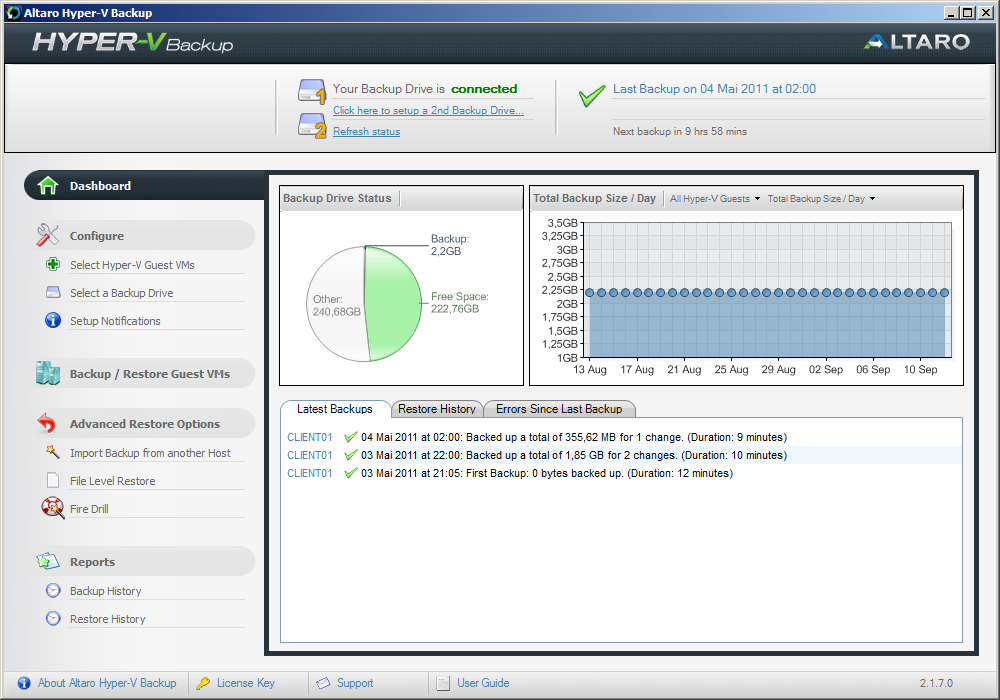Click 'Next backup in 9 hrs 58 mins' text
The height and width of the screenshot is (700, 1000).
680,131
